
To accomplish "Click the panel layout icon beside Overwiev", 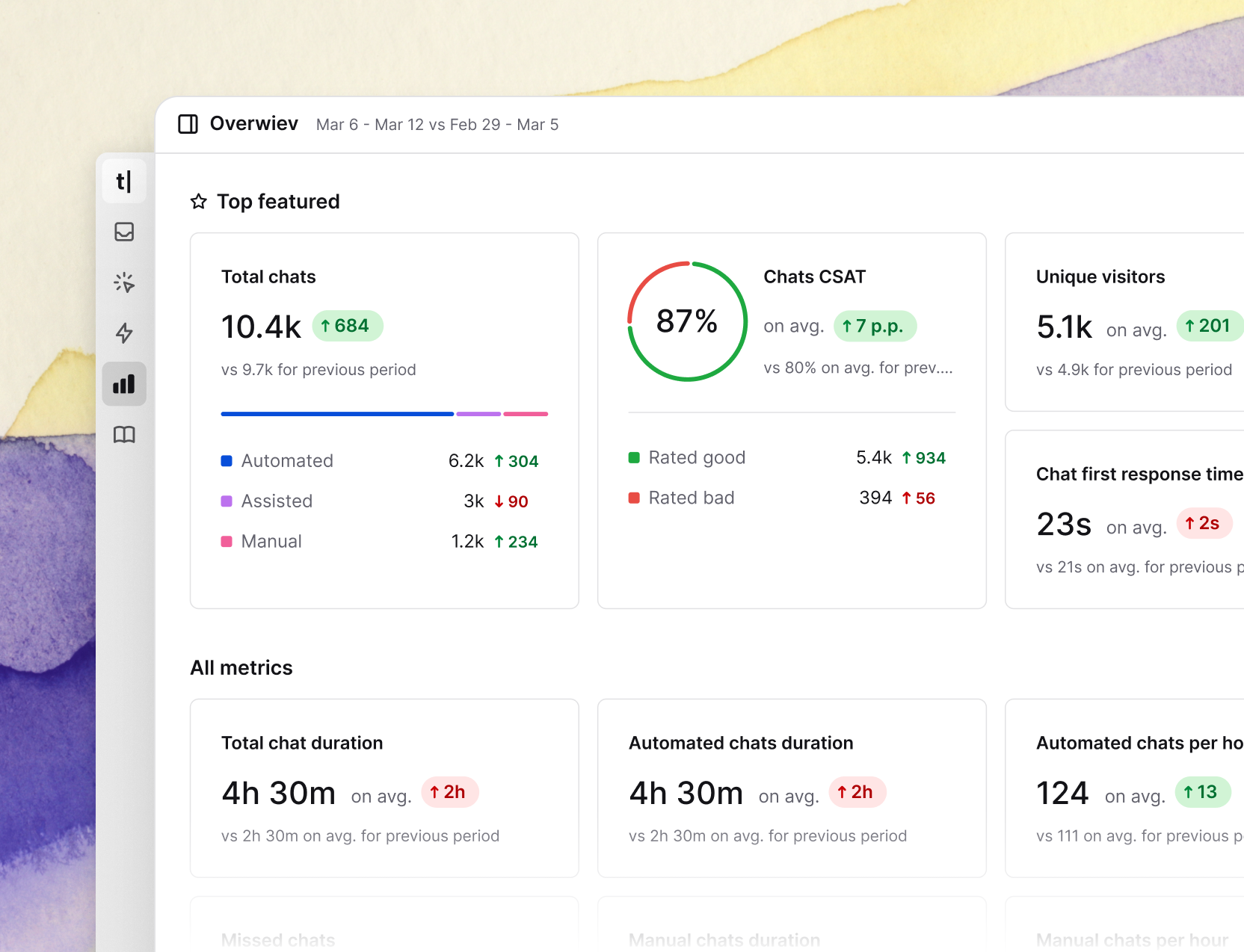I will (188, 124).
